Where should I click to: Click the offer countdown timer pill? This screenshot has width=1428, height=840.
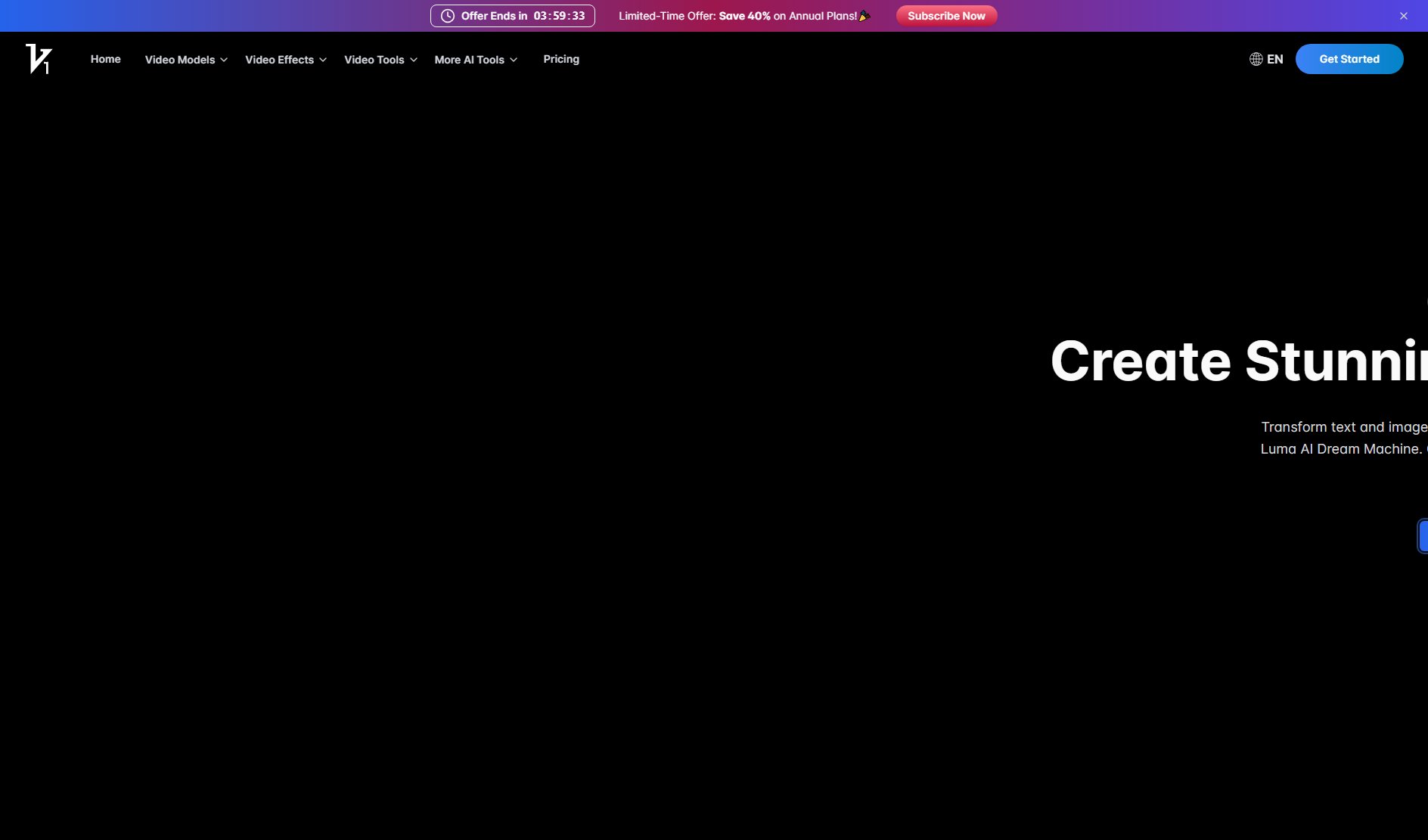coord(512,15)
